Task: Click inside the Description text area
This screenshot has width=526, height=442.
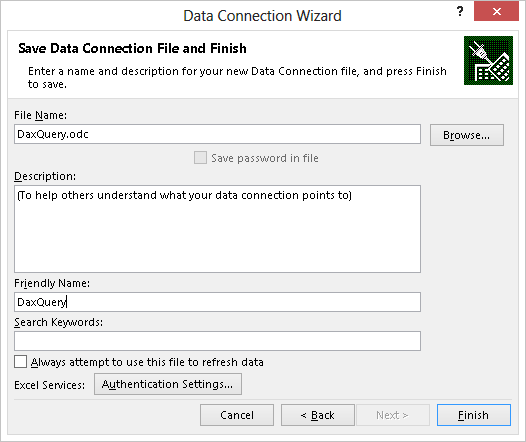Action: tap(217, 229)
